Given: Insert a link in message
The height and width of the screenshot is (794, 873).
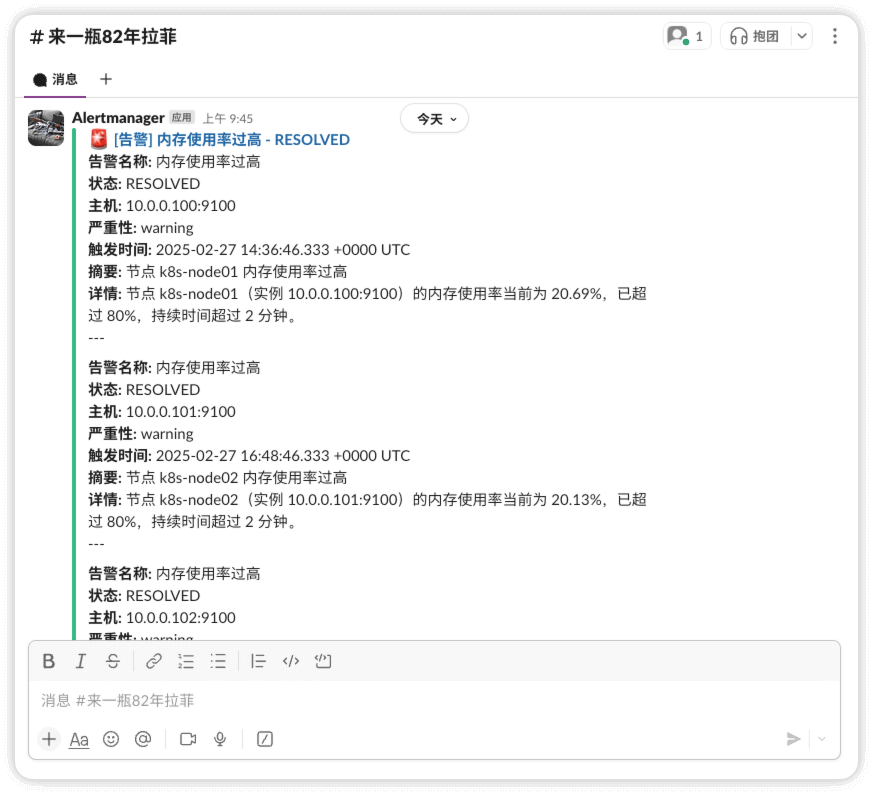Looking at the screenshot, I should pos(154,661).
